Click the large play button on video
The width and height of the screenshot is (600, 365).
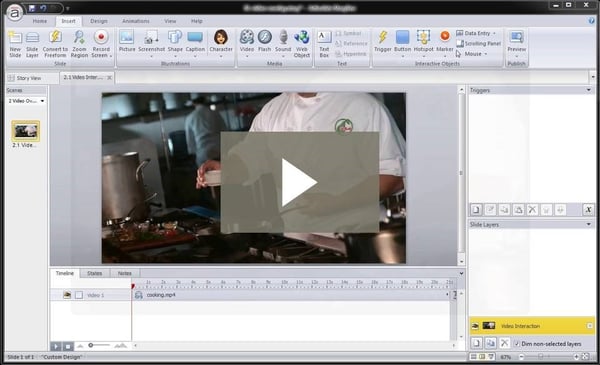click(x=300, y=182)
